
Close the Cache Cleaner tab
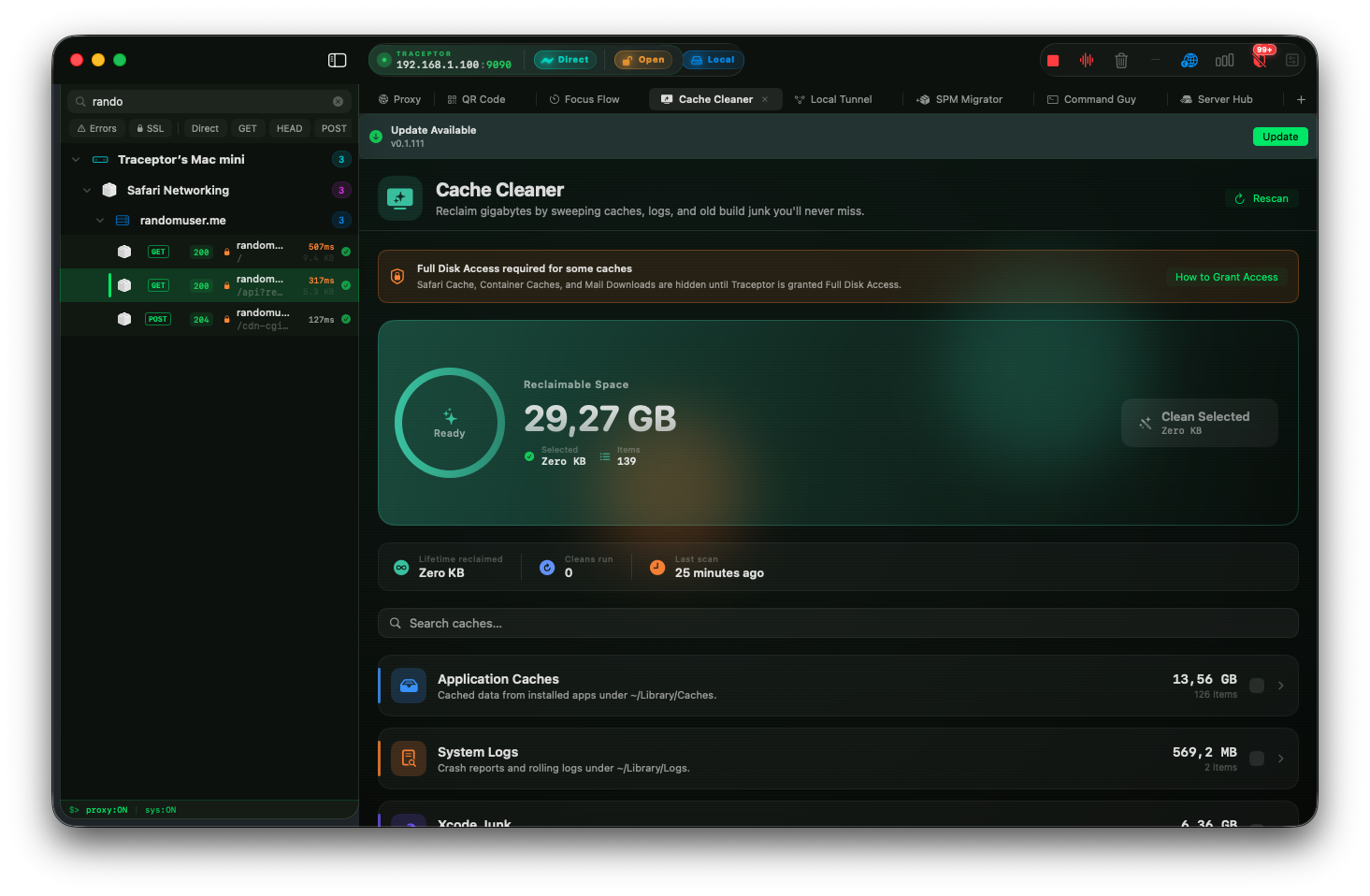pyautogui.click(x=765, y=99)
